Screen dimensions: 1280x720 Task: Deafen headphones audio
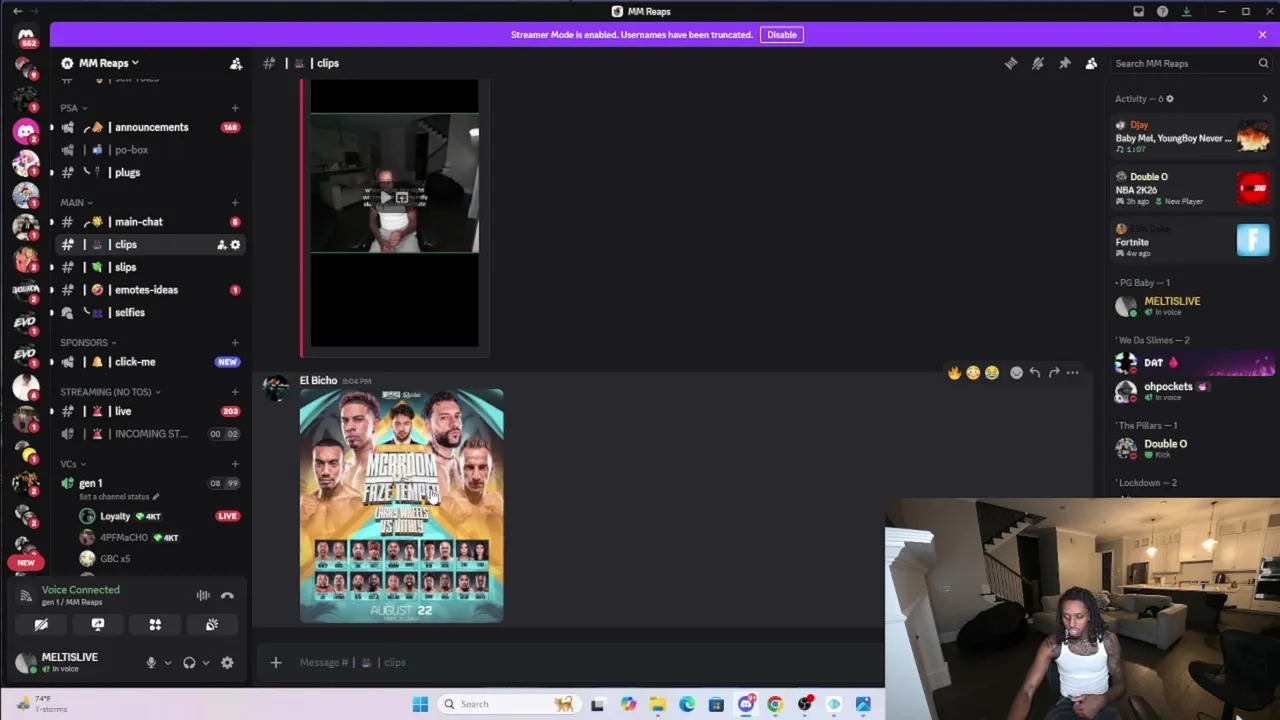(x=189, y=662)
